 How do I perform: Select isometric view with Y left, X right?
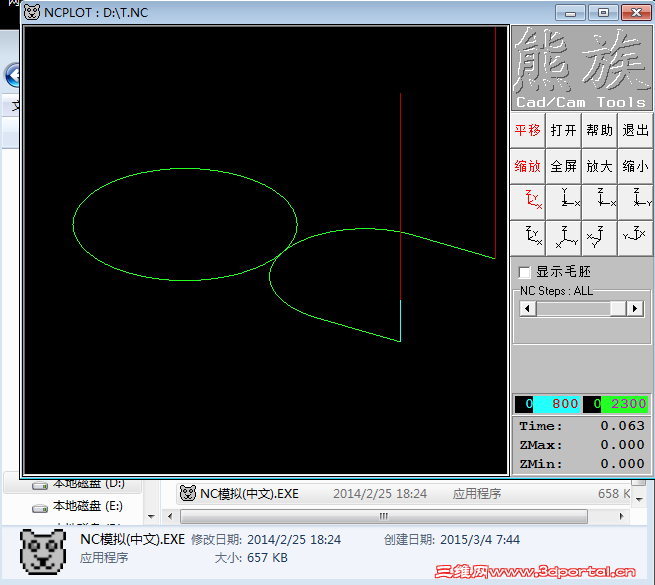(636, 238)
